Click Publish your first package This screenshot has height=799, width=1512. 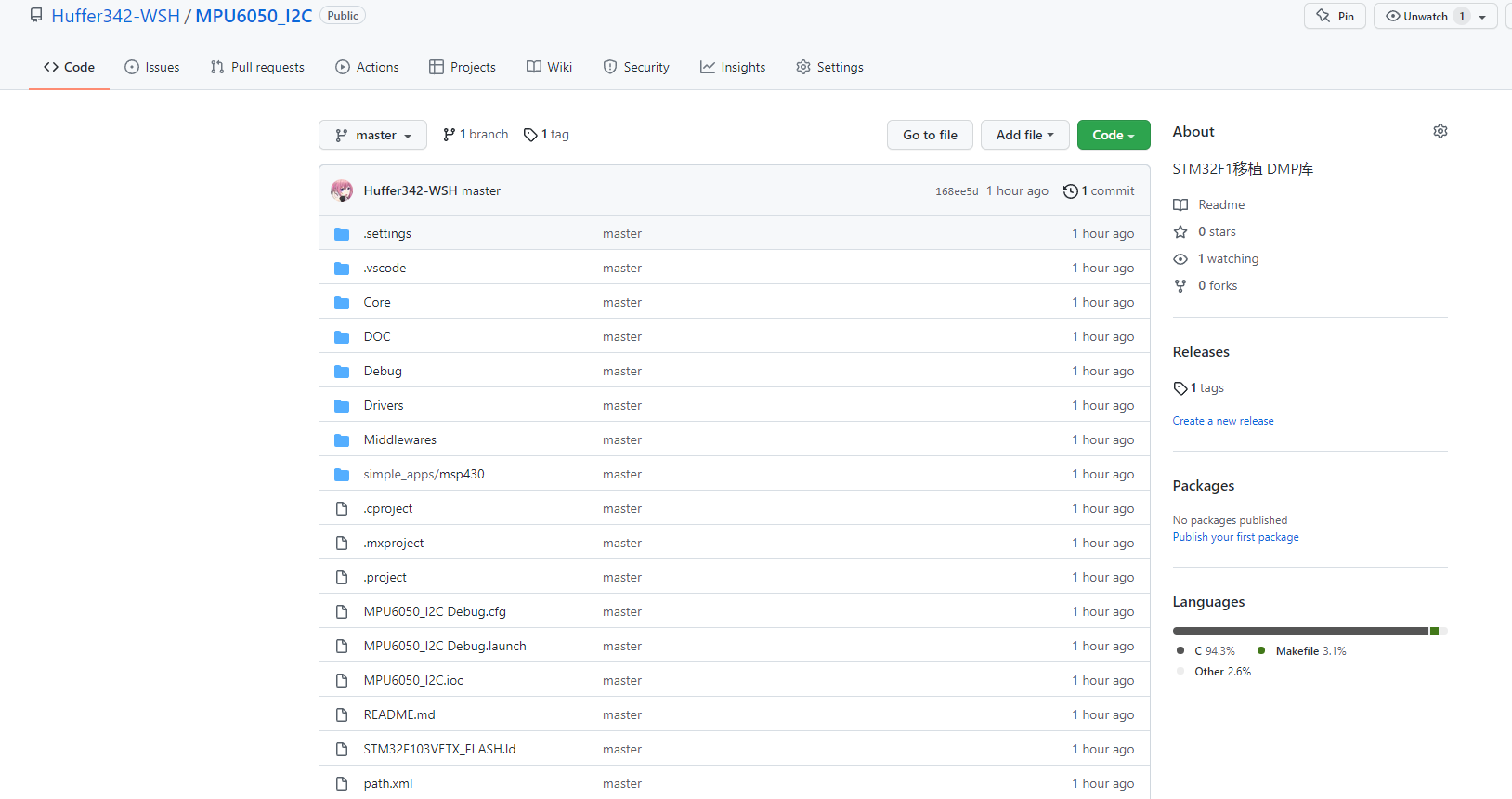click(1235, 537)
